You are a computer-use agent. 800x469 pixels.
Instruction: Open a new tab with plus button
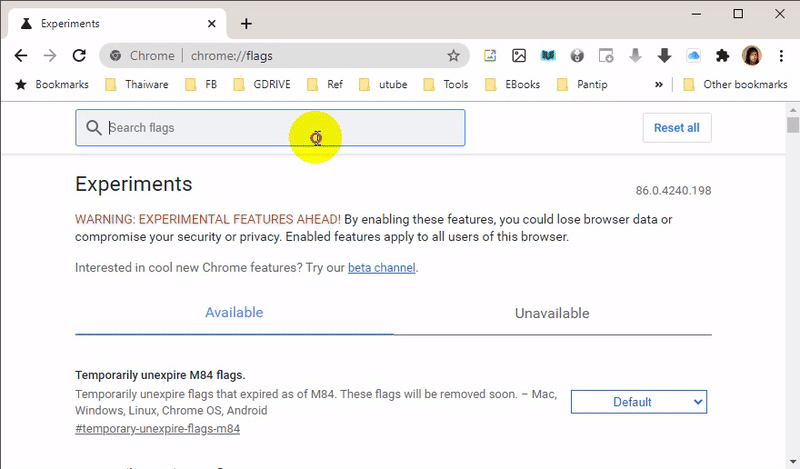pyautogui.click(x=246, y=23)
